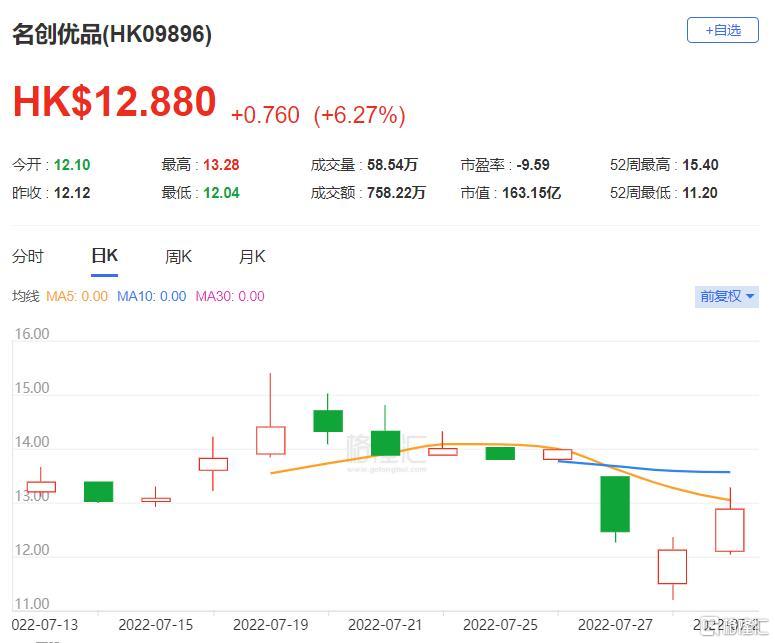Click the MA30: 0.00 indicator label

(x=230, y=296)
